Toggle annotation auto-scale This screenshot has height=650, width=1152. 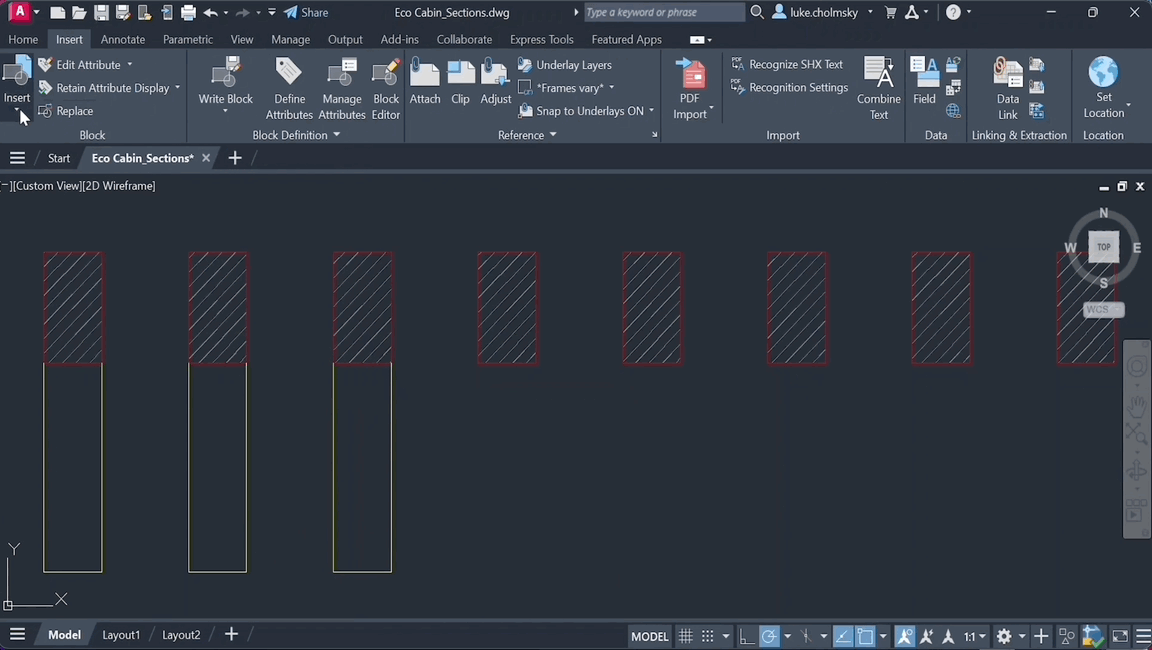tap(926, 636)
